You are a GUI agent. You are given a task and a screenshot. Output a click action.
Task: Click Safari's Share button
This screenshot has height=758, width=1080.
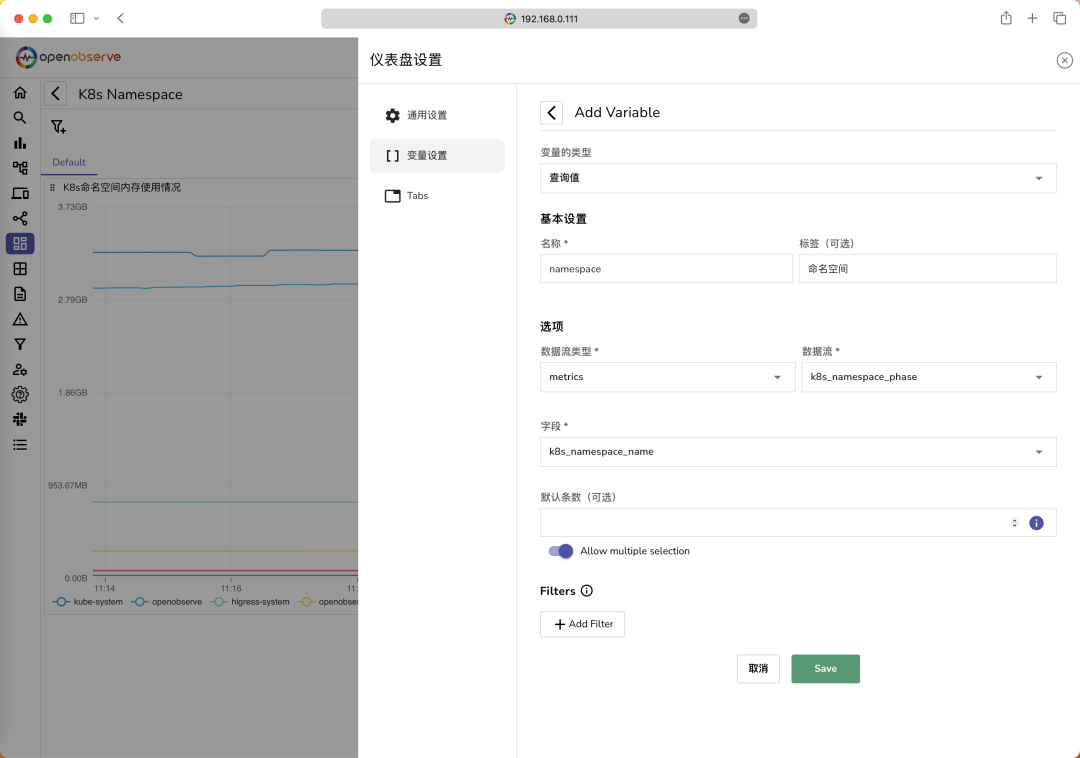[1006, 19]
